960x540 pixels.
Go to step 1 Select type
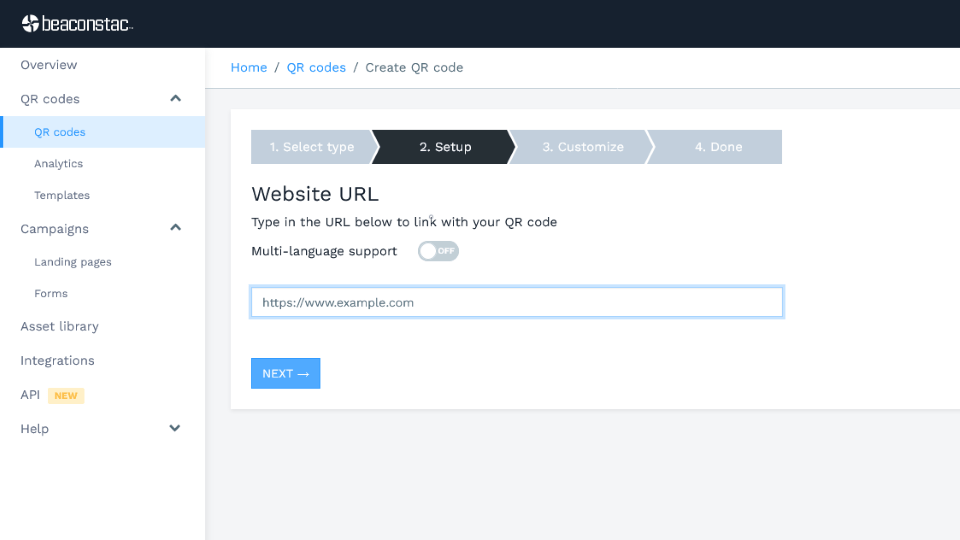click(311, 147)
